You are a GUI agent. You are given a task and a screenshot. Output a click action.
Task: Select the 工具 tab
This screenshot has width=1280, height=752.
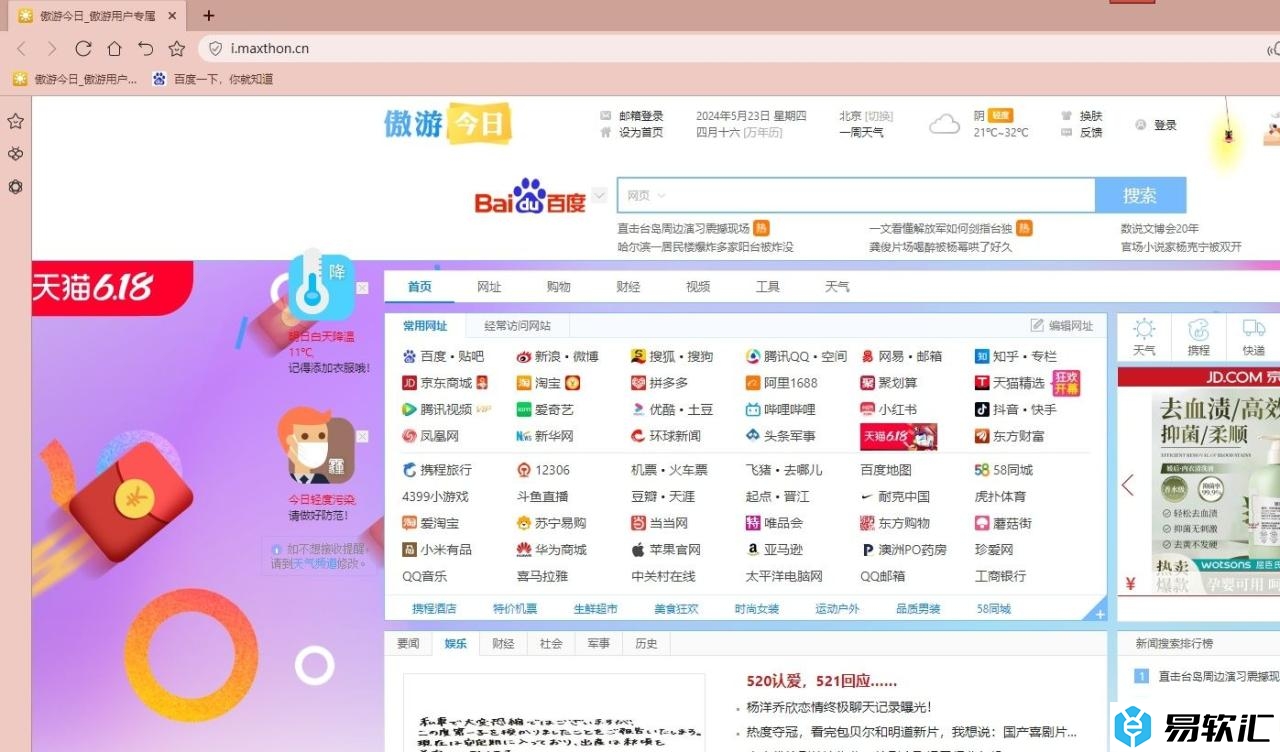(x=767, y=286)
